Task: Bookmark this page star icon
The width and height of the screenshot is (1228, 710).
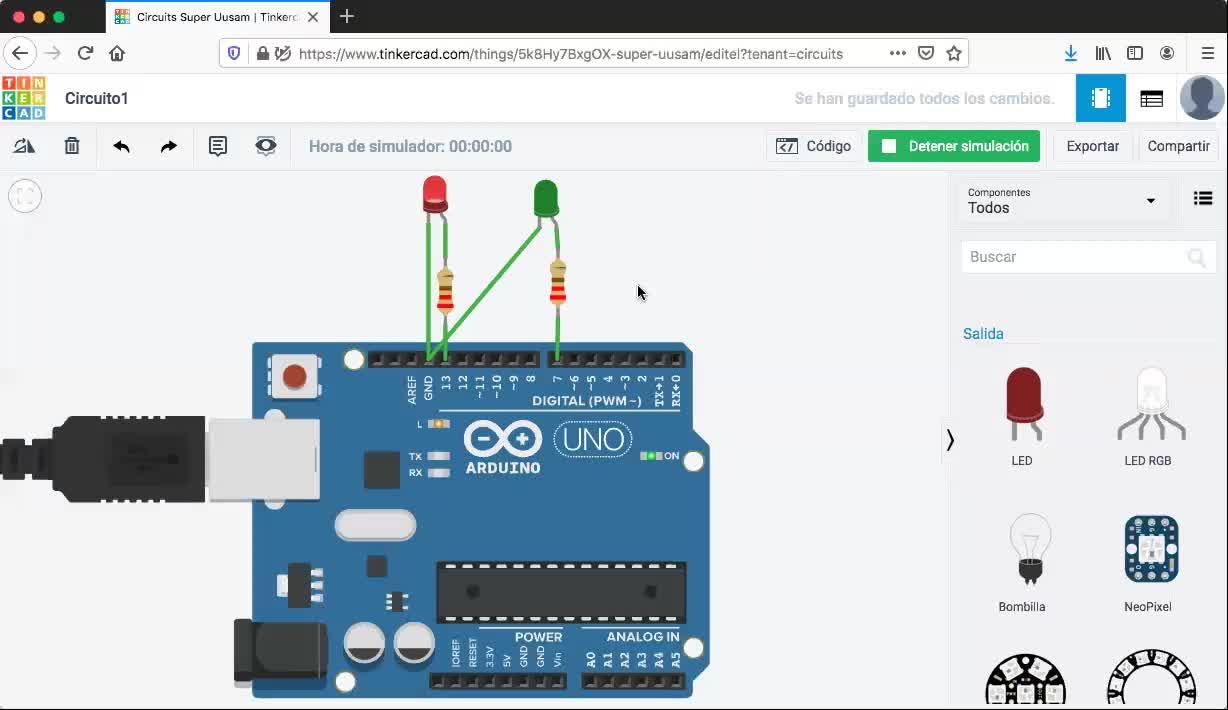Action: [954, 54]
